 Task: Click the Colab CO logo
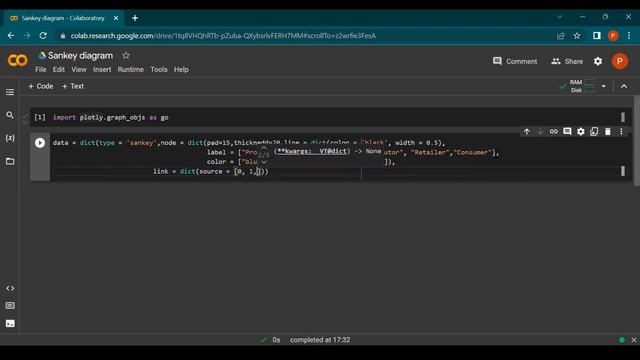18,60
